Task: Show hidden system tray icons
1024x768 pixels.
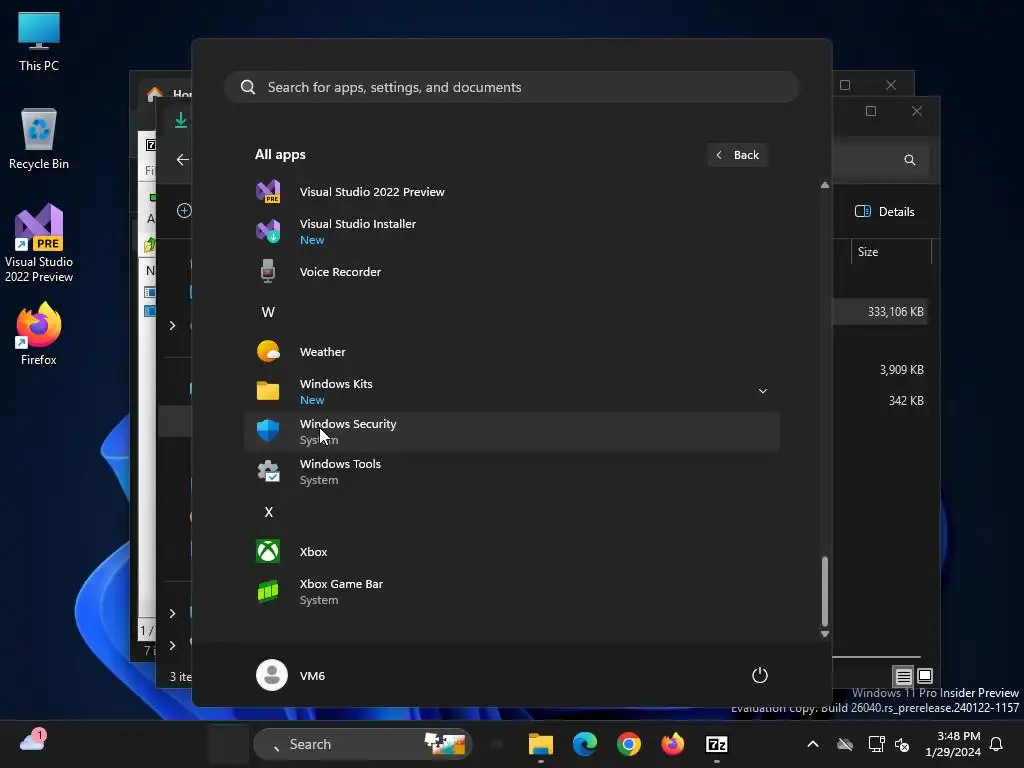Action: coord(813,744)
